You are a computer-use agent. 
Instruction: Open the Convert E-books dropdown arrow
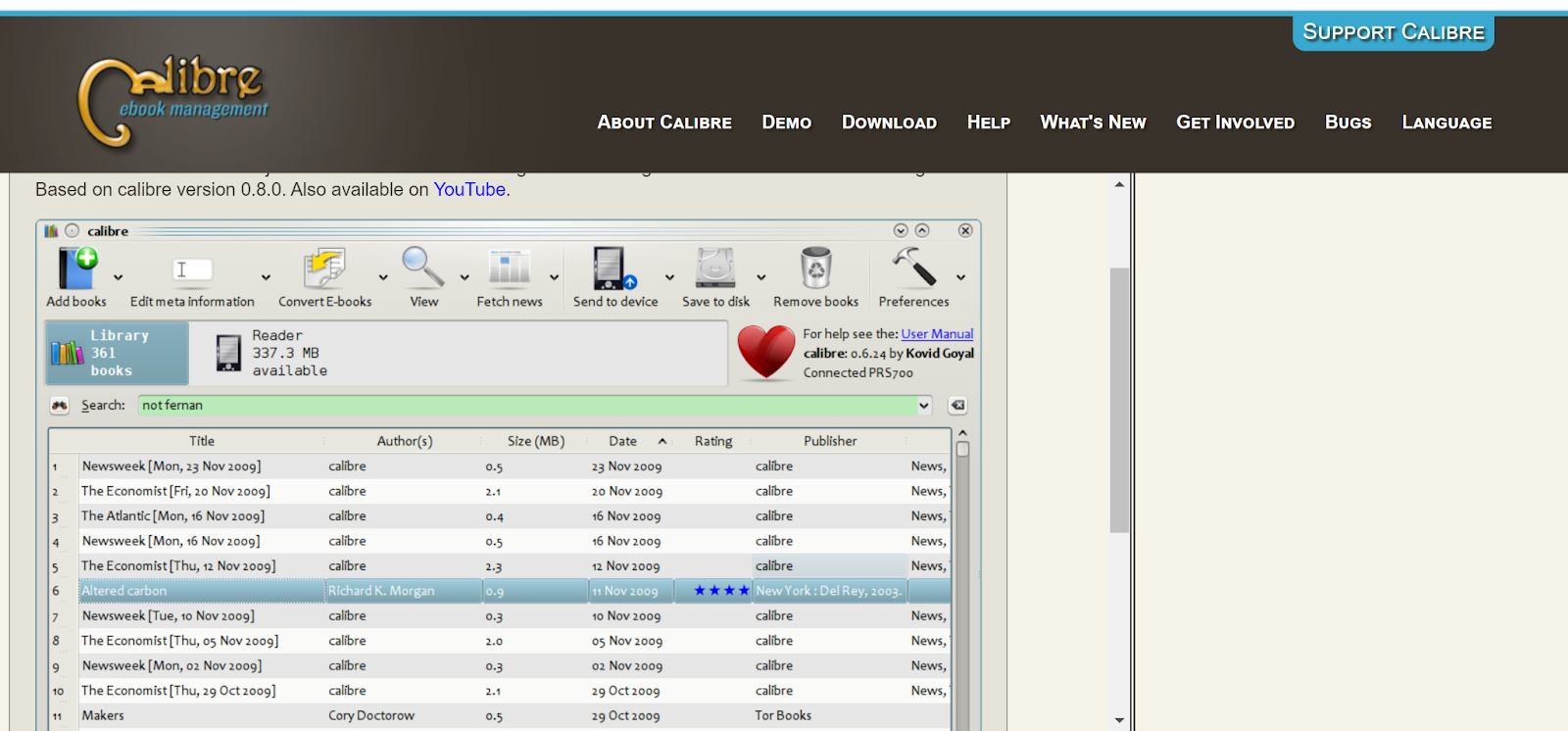tap(383, 277)
